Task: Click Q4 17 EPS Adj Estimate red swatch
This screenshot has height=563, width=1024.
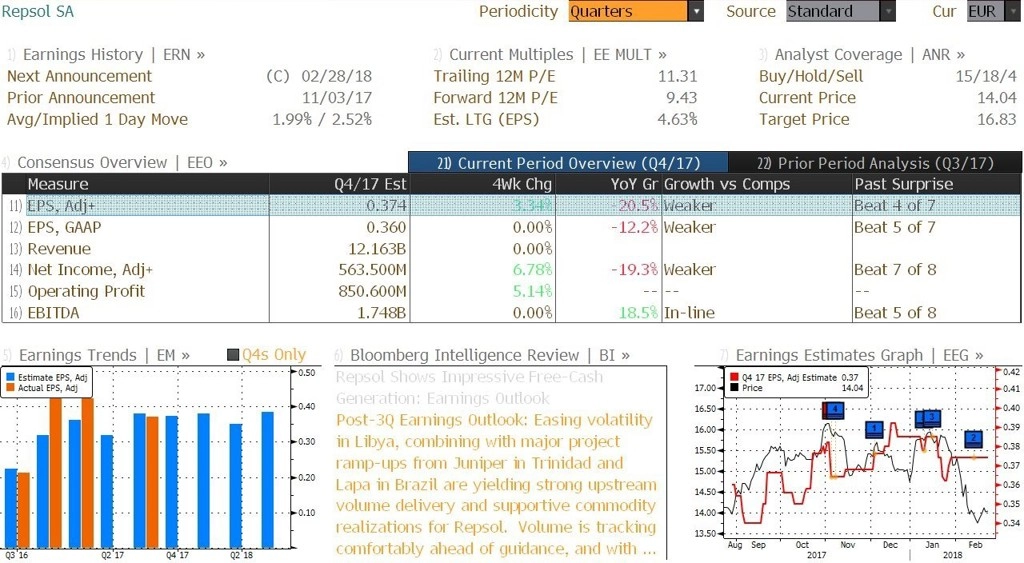Action: click(734, 378)
